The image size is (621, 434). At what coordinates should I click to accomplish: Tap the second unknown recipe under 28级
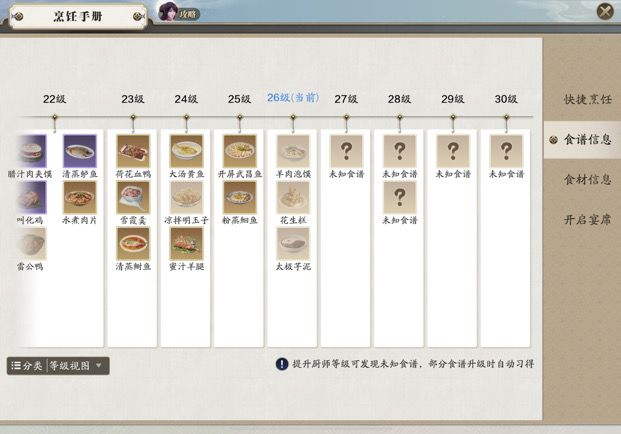pos(400,197)
